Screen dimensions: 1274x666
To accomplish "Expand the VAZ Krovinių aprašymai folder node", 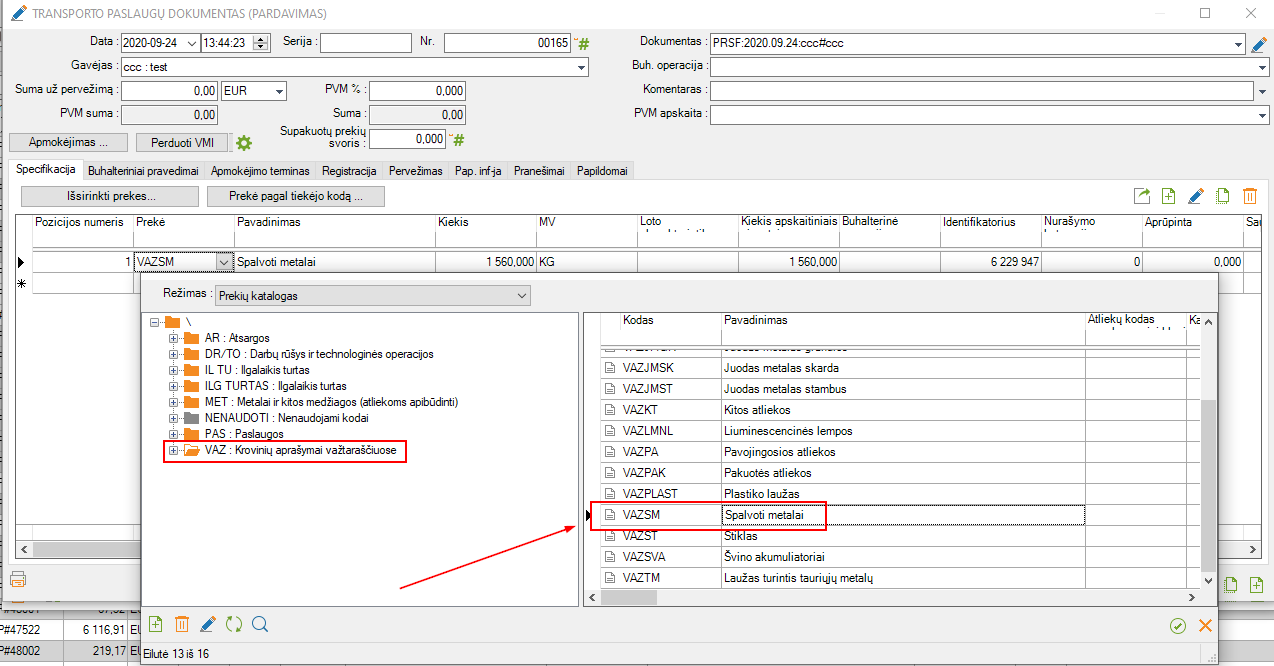I will [173, 451].
